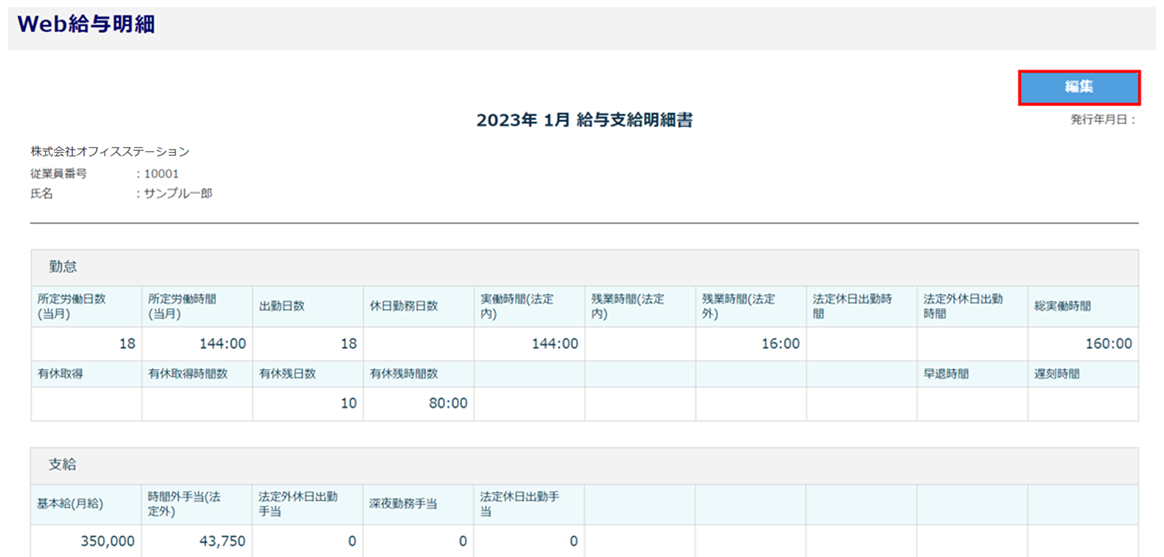Select value 0 under 法定外休日出勤手当
Viewport: 1164px width, 557px height.
[353, 541]
